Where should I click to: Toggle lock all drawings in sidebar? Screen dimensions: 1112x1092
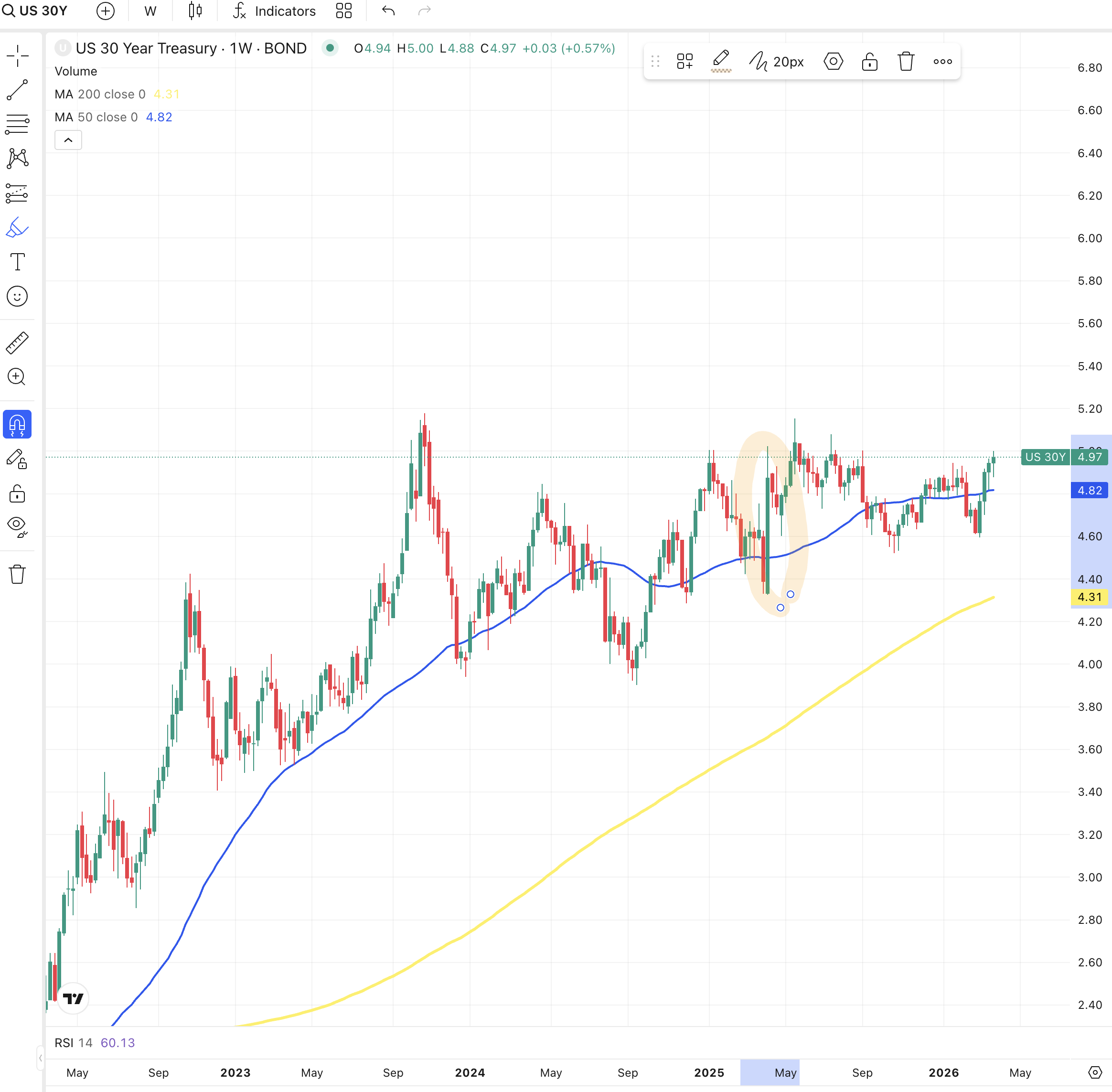point(17,494)
